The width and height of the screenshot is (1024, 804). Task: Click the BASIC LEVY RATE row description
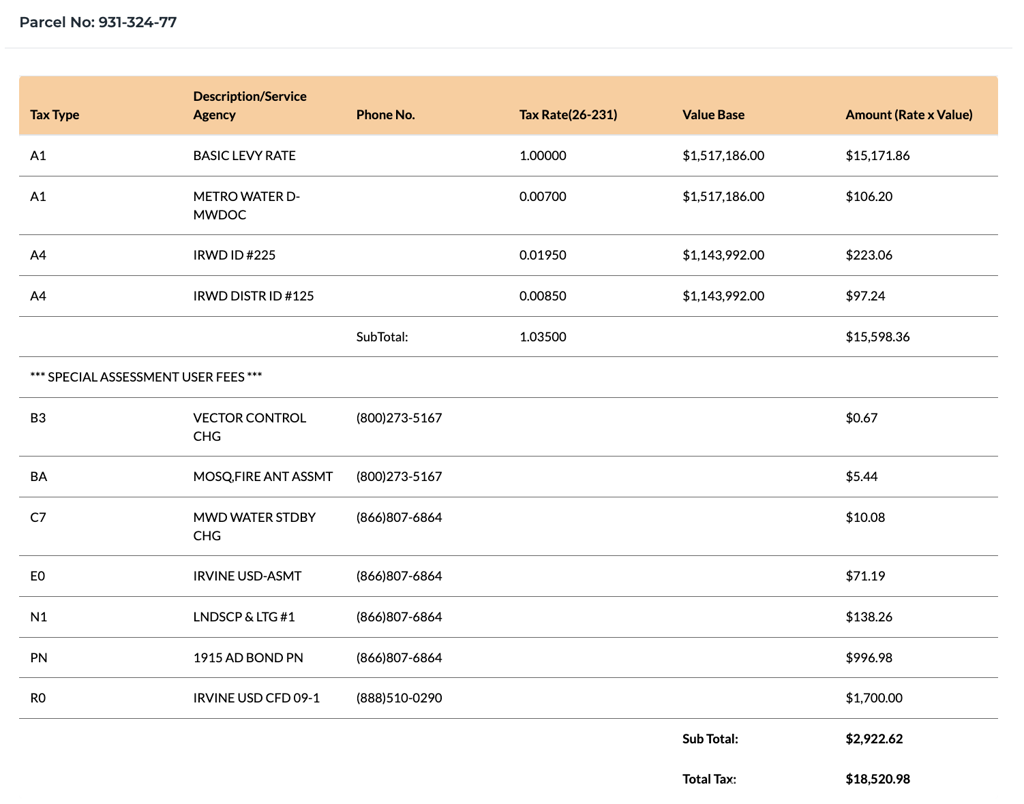tap(244, 155)
